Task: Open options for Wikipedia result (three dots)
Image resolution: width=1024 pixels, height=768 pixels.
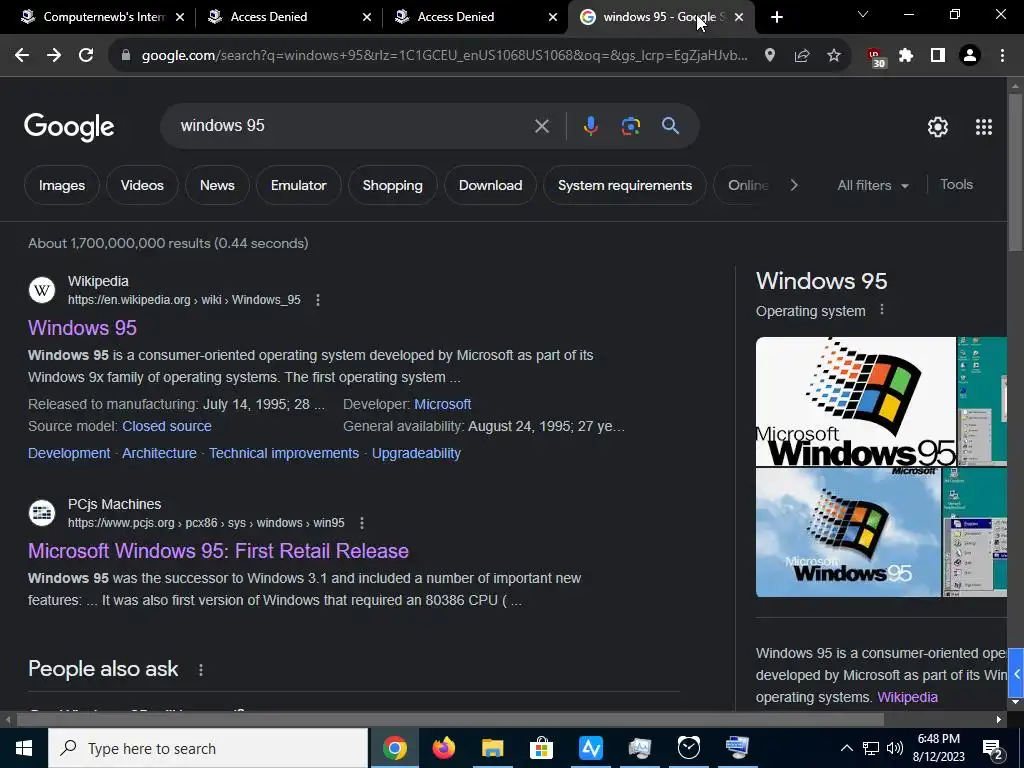Action: pyautogui.click(x=318, y=300)
